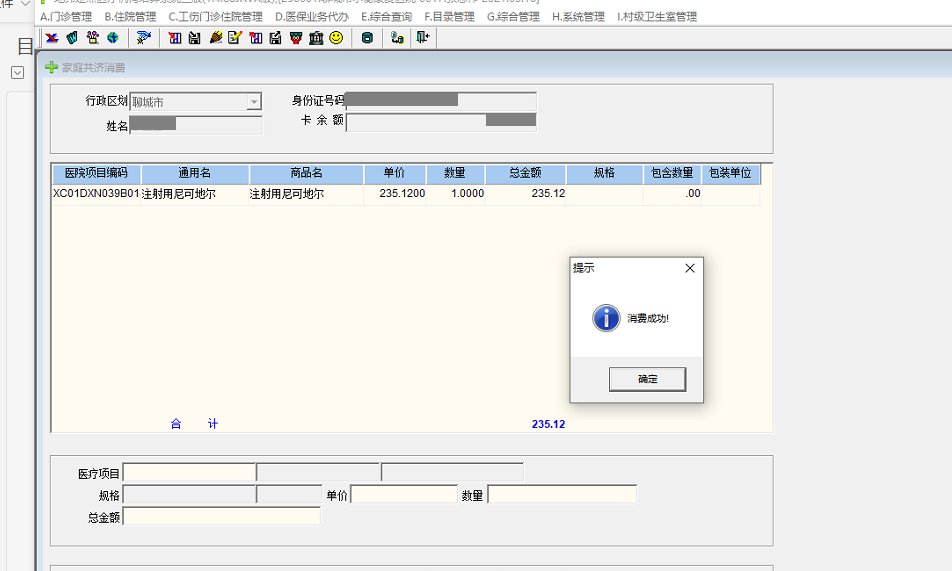The height and width of the screenshot is (571, 952).
Task: Click the 医疗项目 input field
Action: coord(189,473)
